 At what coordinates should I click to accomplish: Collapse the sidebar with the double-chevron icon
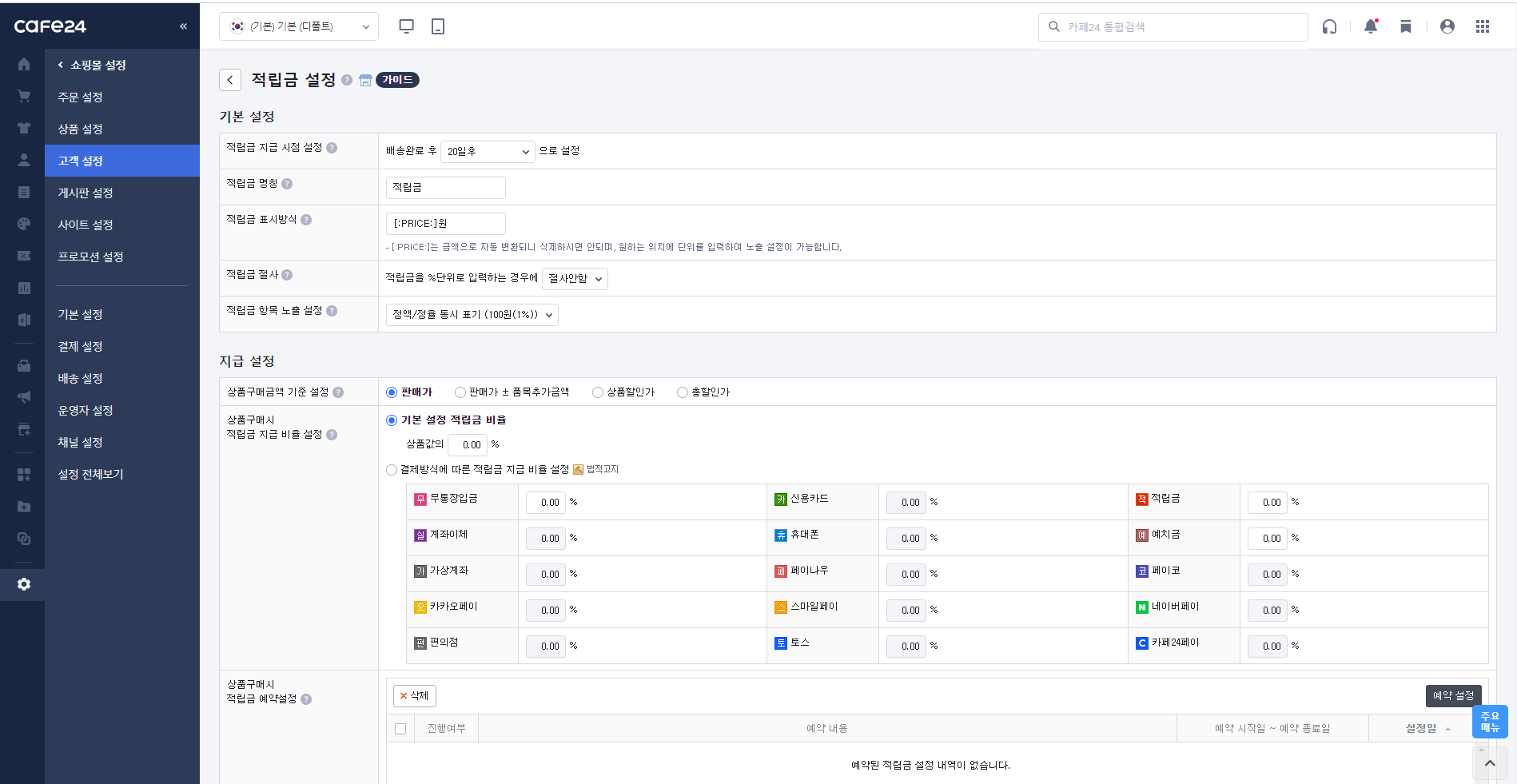tap(183, 26)
